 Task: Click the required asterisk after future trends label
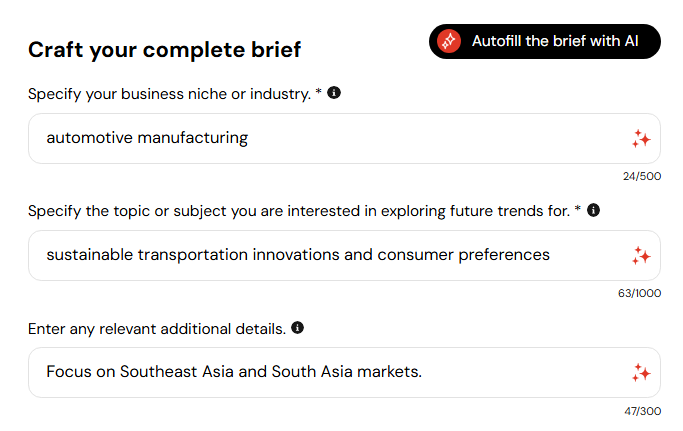click(x=577, y=210)
